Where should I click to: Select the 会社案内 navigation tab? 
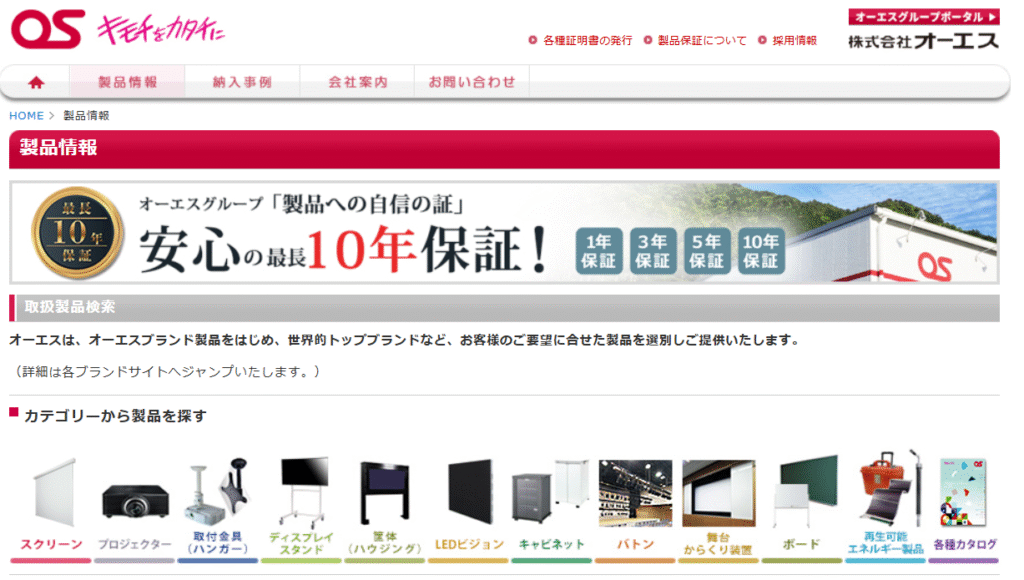pos(357,82)
